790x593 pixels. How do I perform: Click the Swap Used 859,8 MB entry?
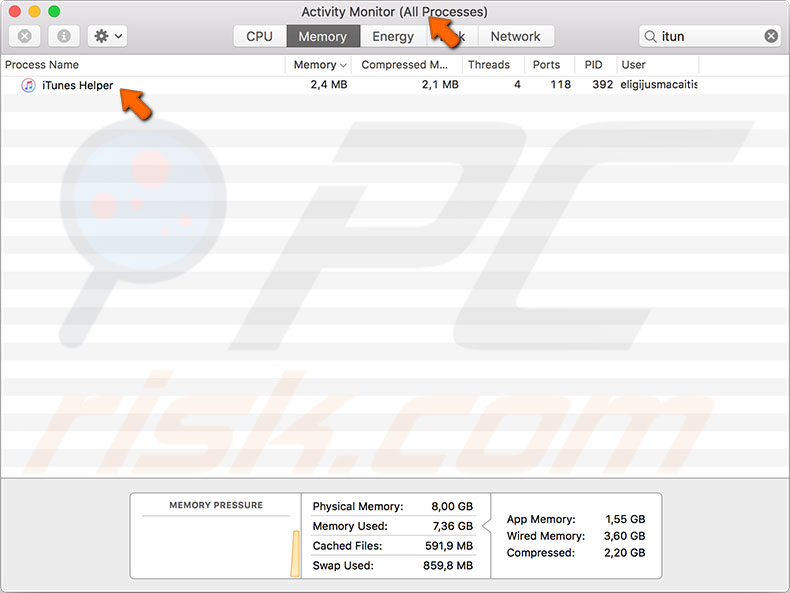click(x=392, y=565)
